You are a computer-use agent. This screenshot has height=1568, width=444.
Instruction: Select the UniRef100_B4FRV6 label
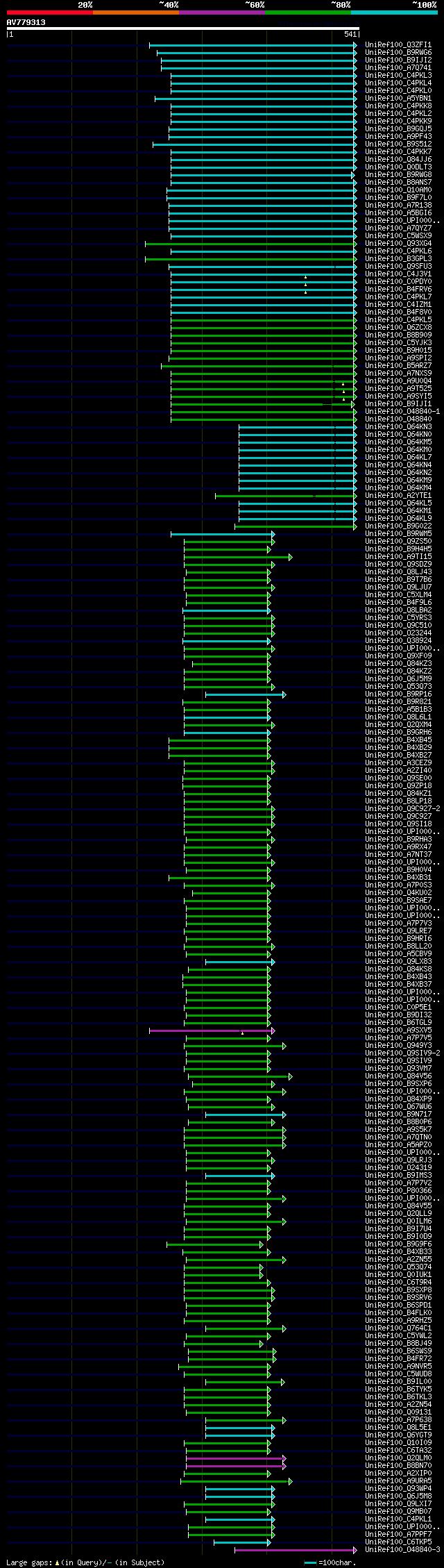(x=398, y=290)
